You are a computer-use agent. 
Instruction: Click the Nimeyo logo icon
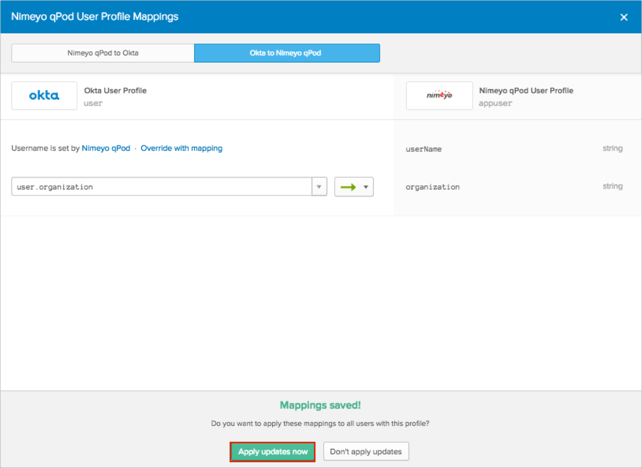[x=439, y=96]
